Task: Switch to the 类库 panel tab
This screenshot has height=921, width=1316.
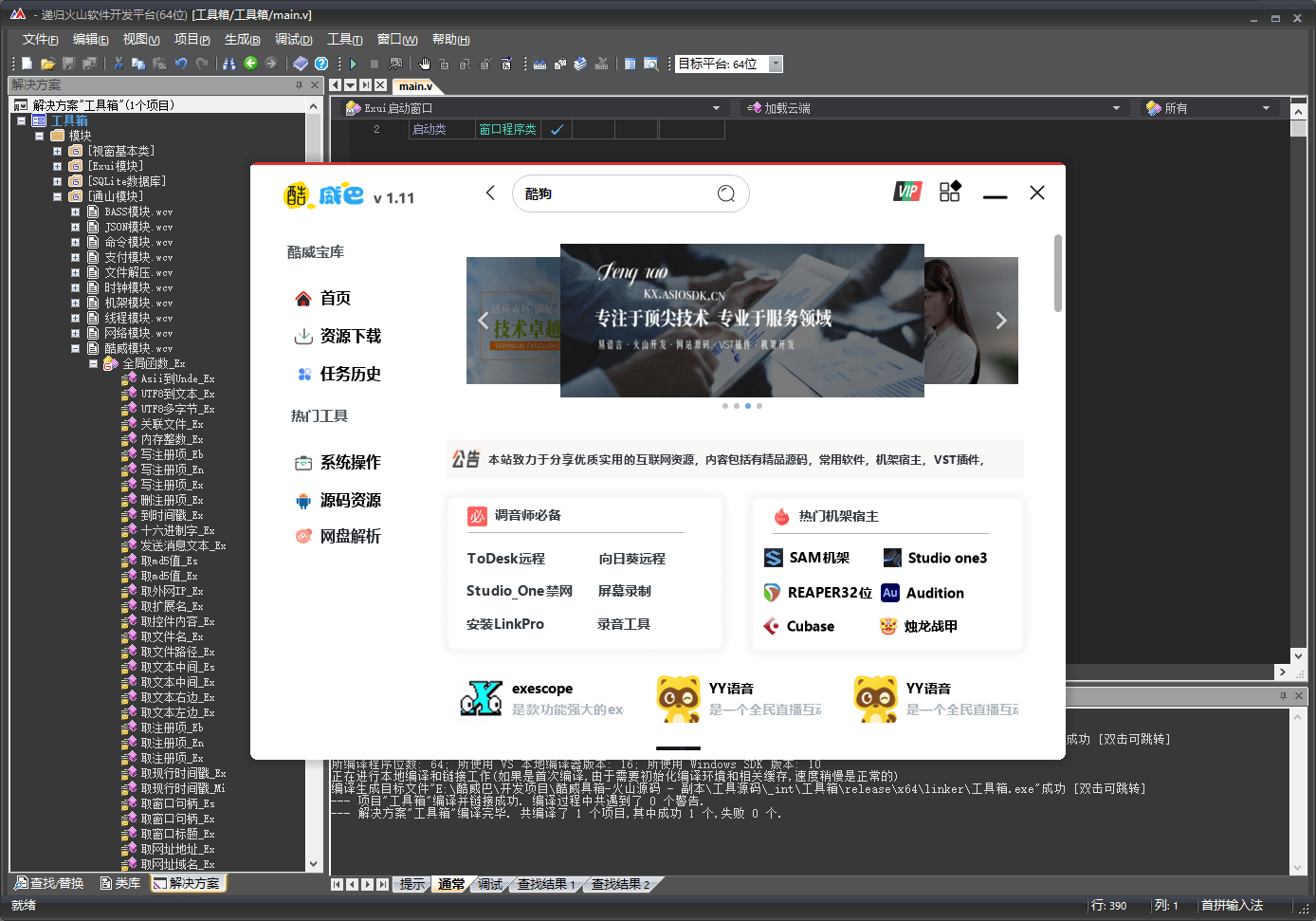Action: [x=120, y=883]
